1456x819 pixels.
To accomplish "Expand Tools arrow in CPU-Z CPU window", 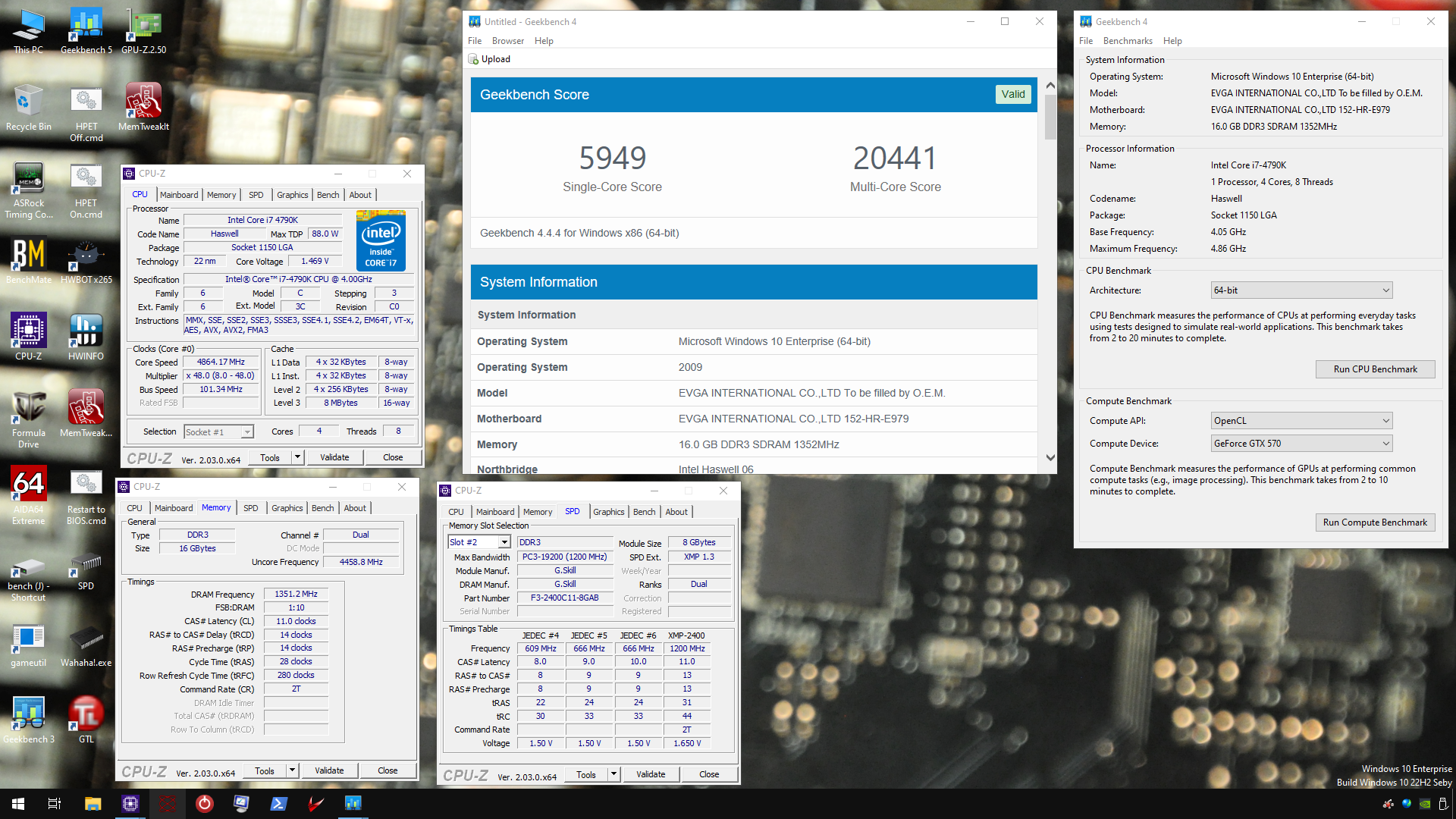I will tap(297, 457).
